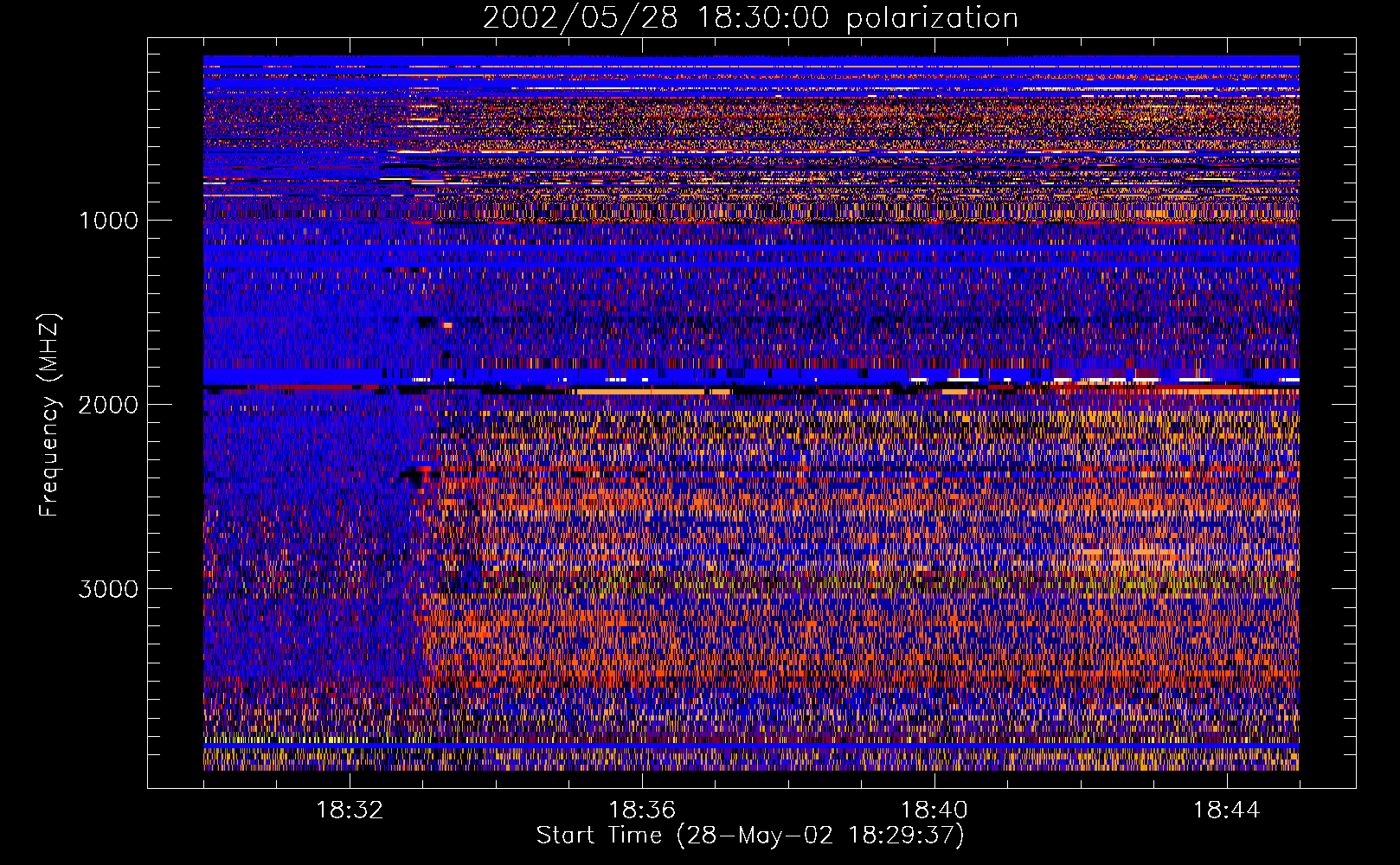
Task: Click the 1000 frequency tick label
Action: pos(108,221)
